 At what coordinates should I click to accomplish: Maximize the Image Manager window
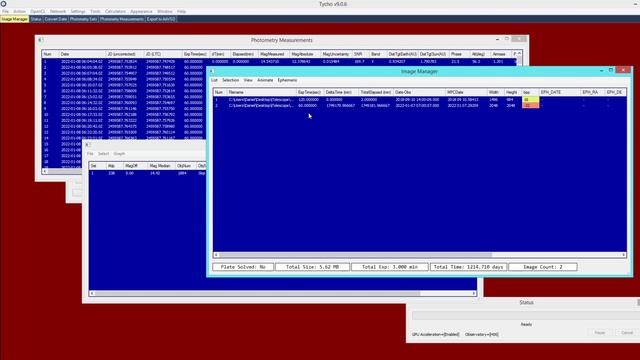pyautogui.click(x=611, y=70)
